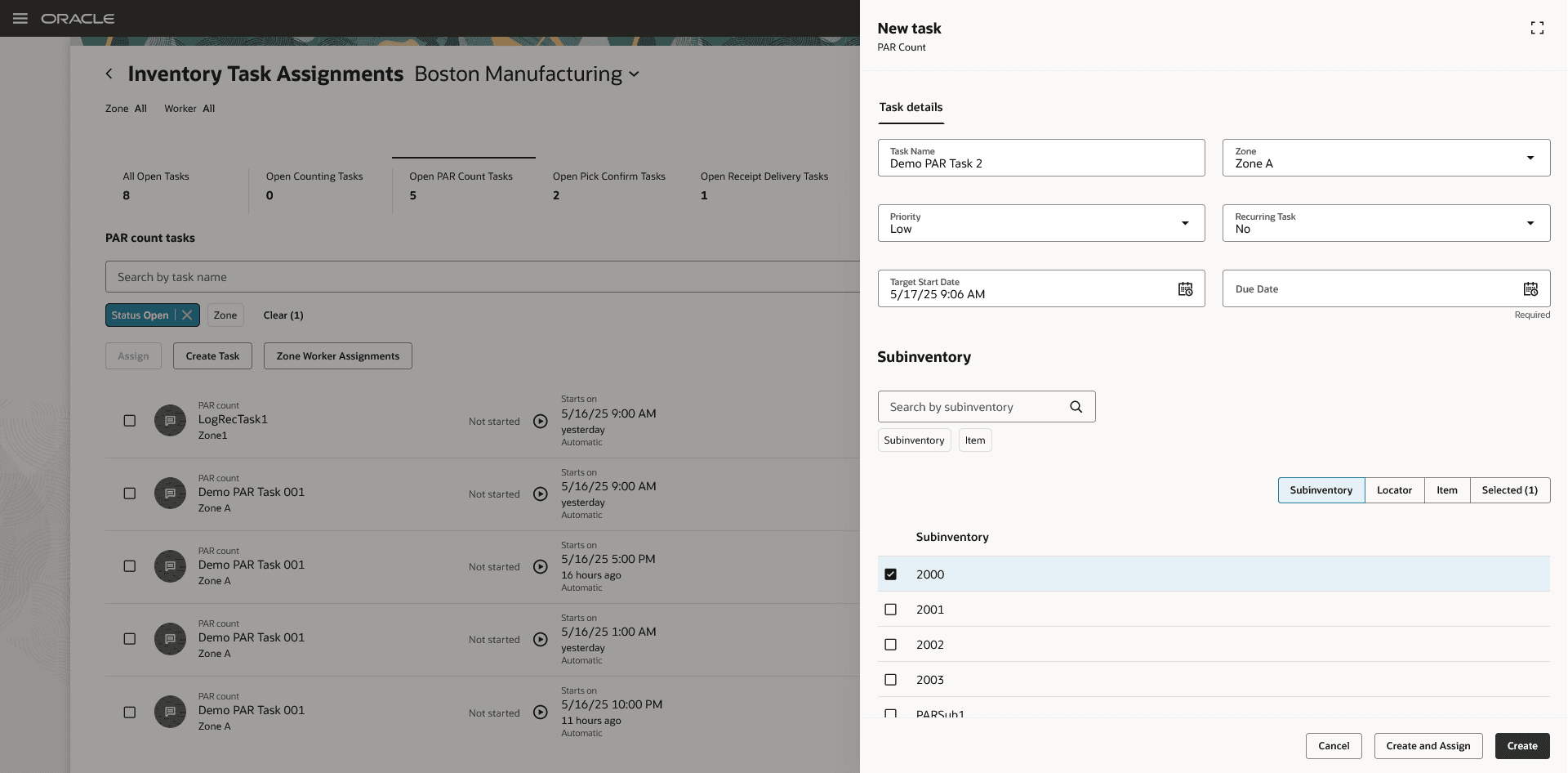Click the PAR count icon for Demo PAR Task 001
1568x773 pixels.
tap(169, 494)
